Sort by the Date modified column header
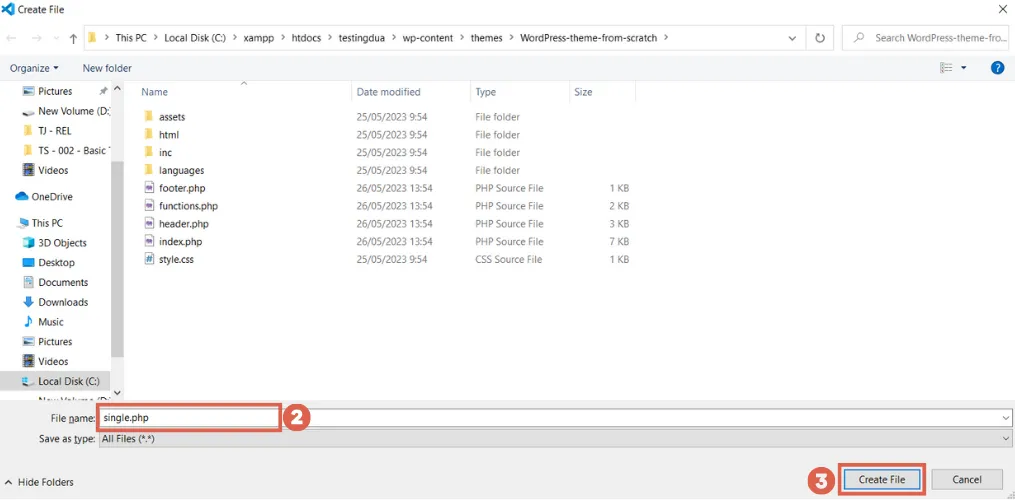 [389, 92]
